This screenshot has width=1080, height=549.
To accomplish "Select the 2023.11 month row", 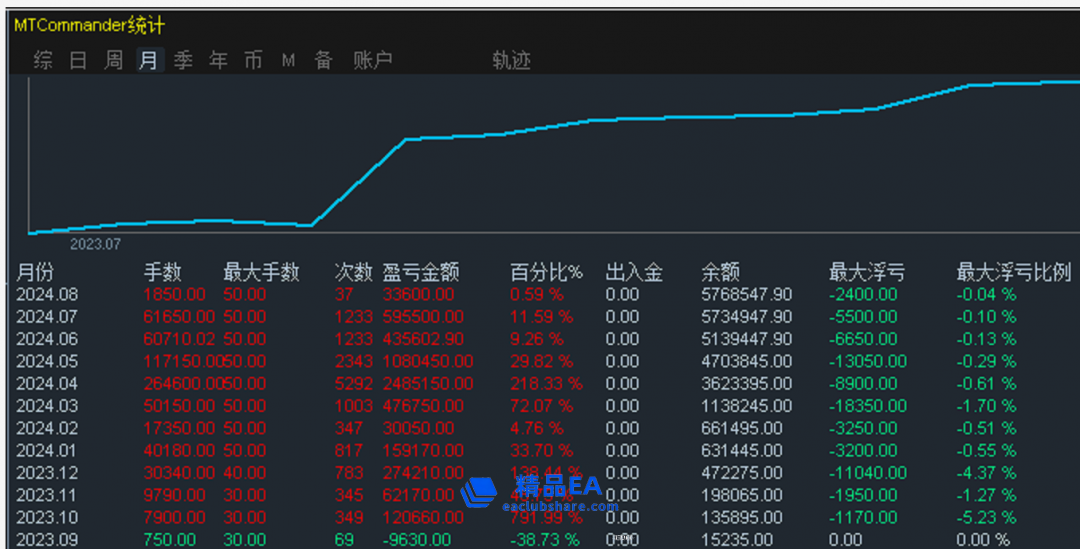I will coord(544,495).
